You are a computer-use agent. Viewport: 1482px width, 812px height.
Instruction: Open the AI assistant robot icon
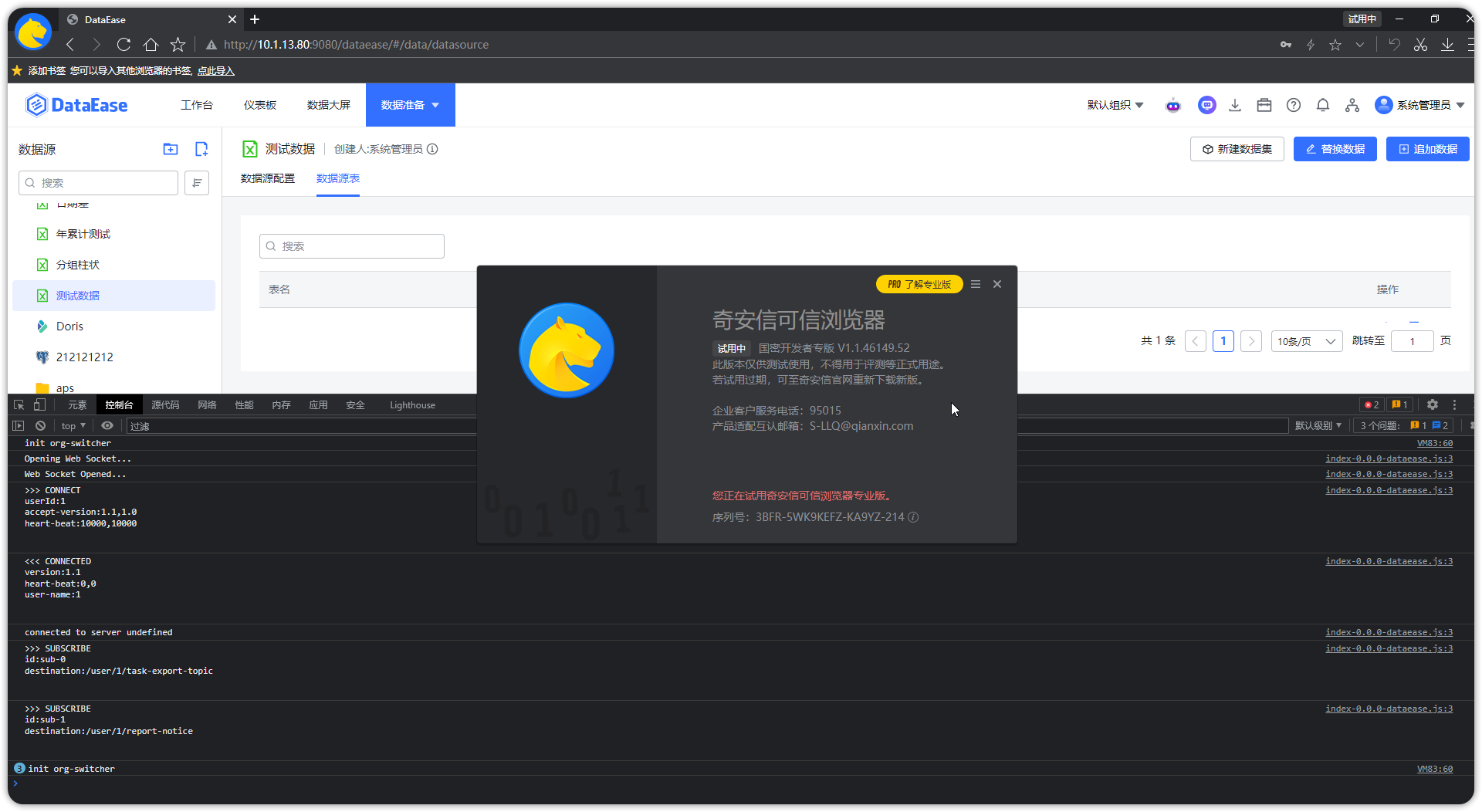[1172, 106]
